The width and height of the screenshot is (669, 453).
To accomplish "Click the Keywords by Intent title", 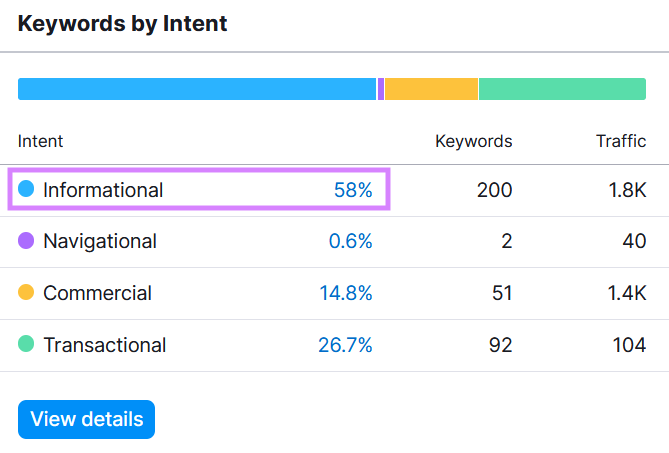I will pos(123,23).
